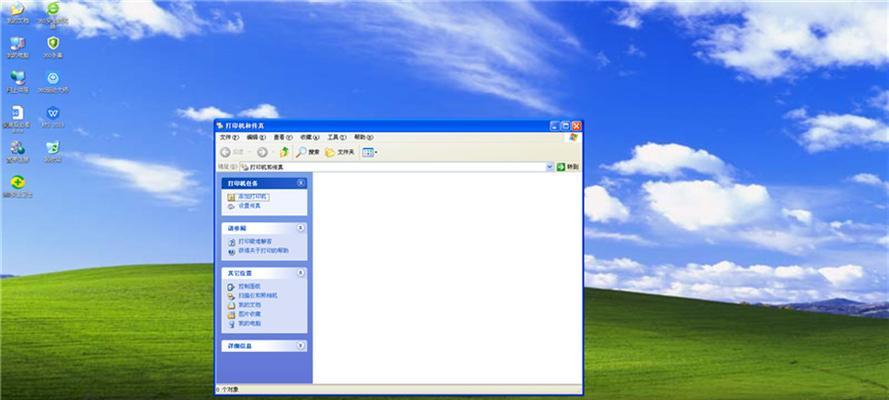889x400 pixels.
Task: Click the address bar field
Action: point(396,167)
